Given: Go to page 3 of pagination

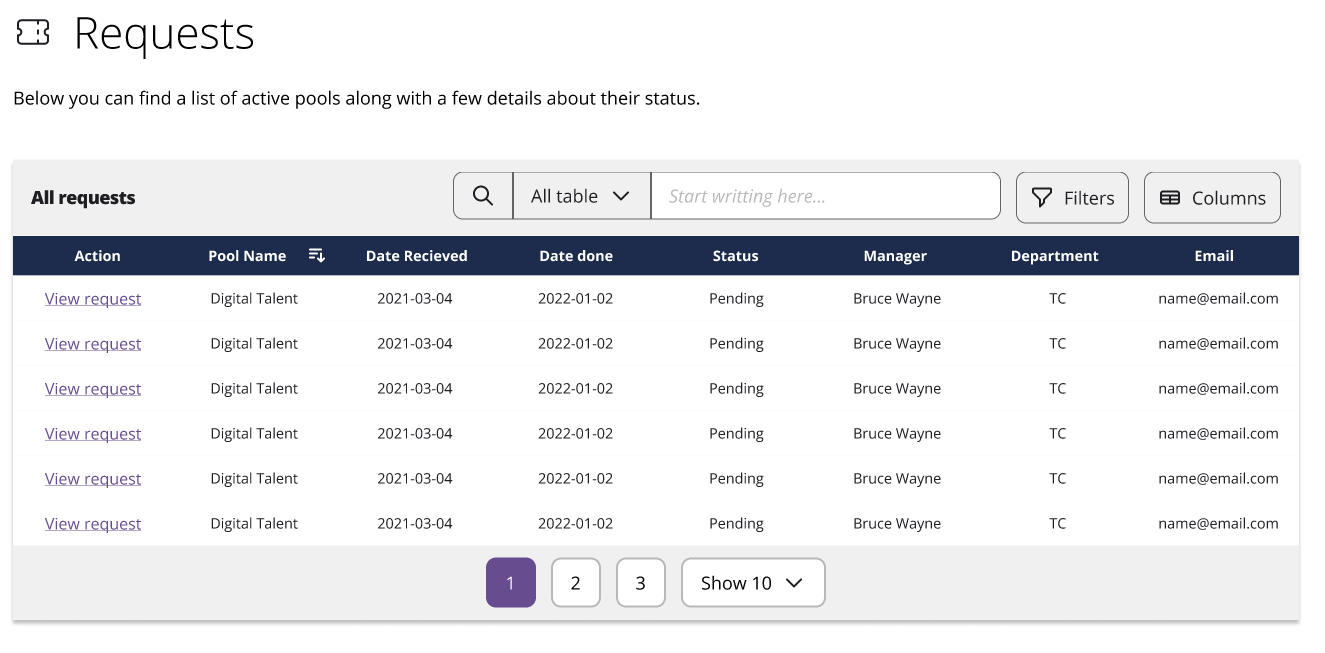Looking at the screenshot, I should pyautogui.click(x=641, y=582).
